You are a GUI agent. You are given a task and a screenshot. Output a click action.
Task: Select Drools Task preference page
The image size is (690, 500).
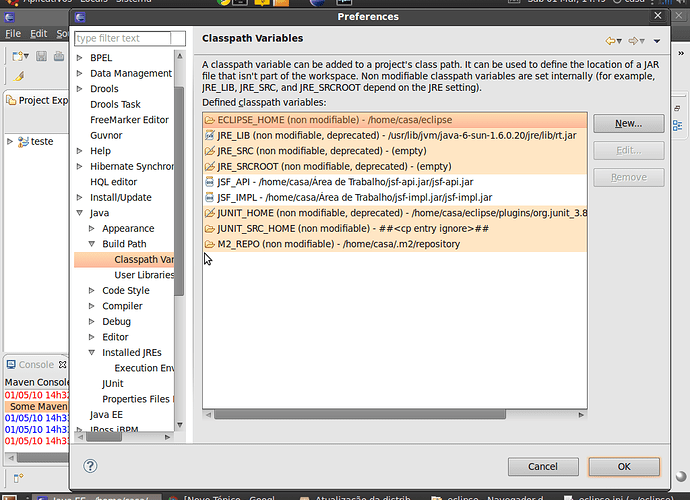coord(115,104)
